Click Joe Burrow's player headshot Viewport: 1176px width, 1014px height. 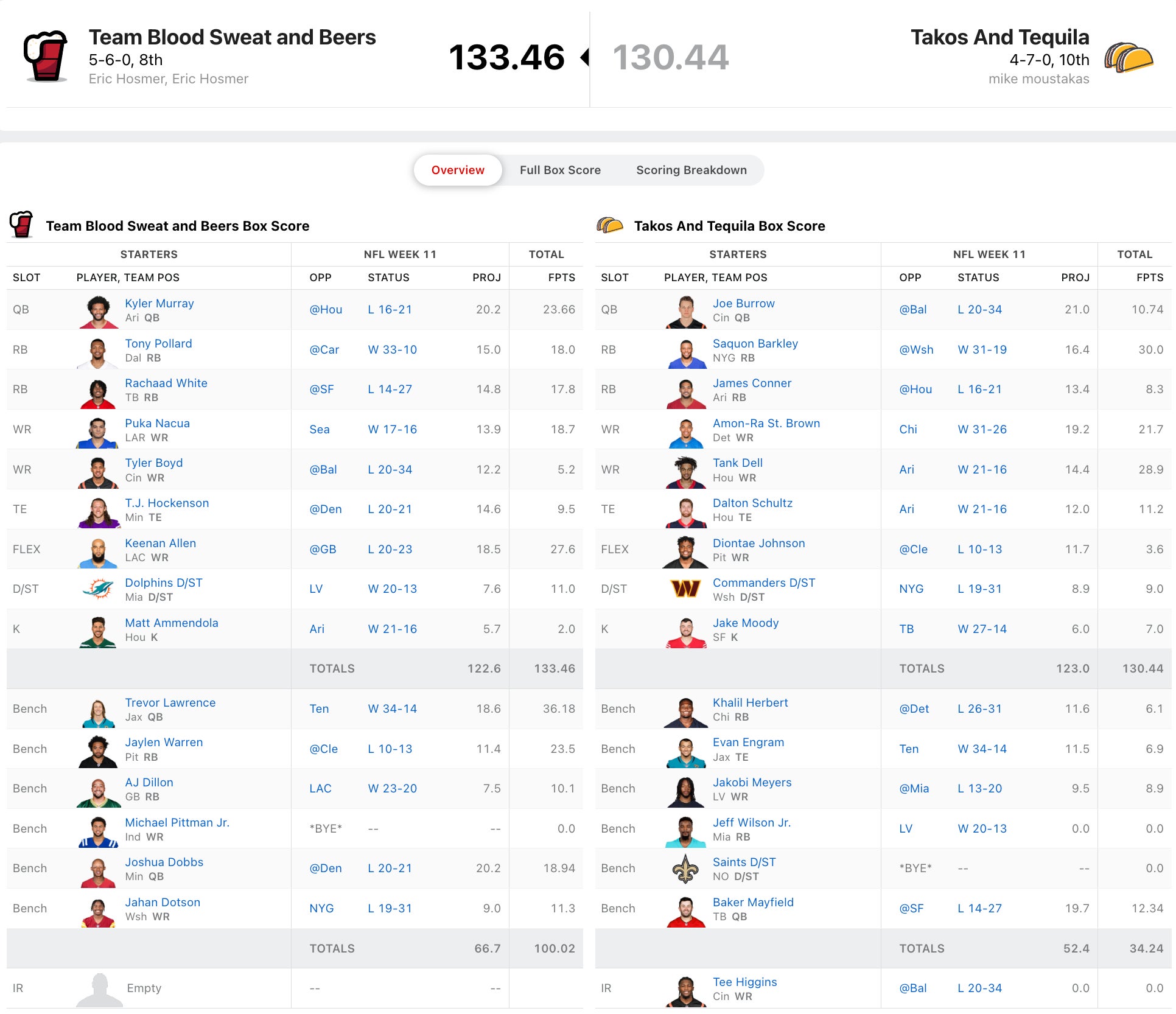pyautogui.click(x=685, y=310)
